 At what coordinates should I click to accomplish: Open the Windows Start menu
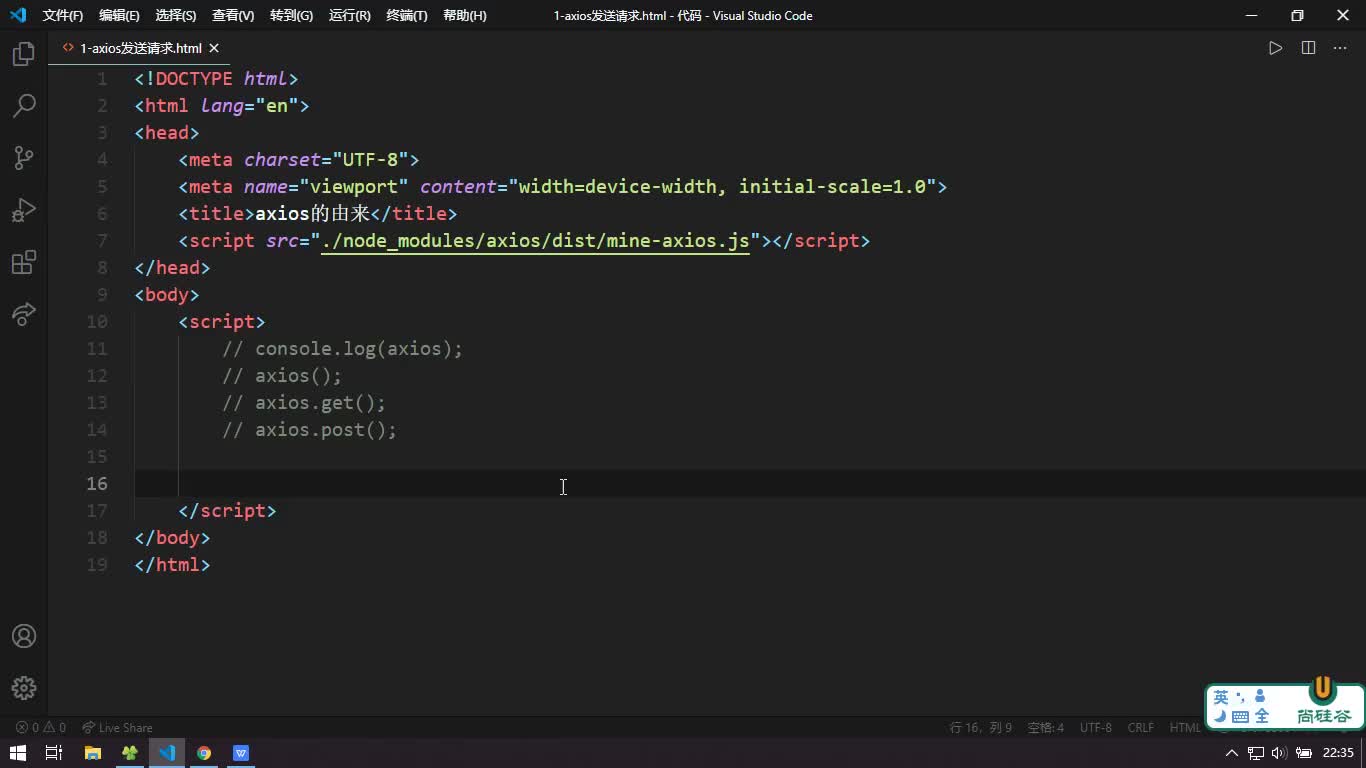click(x=18, y=753)
